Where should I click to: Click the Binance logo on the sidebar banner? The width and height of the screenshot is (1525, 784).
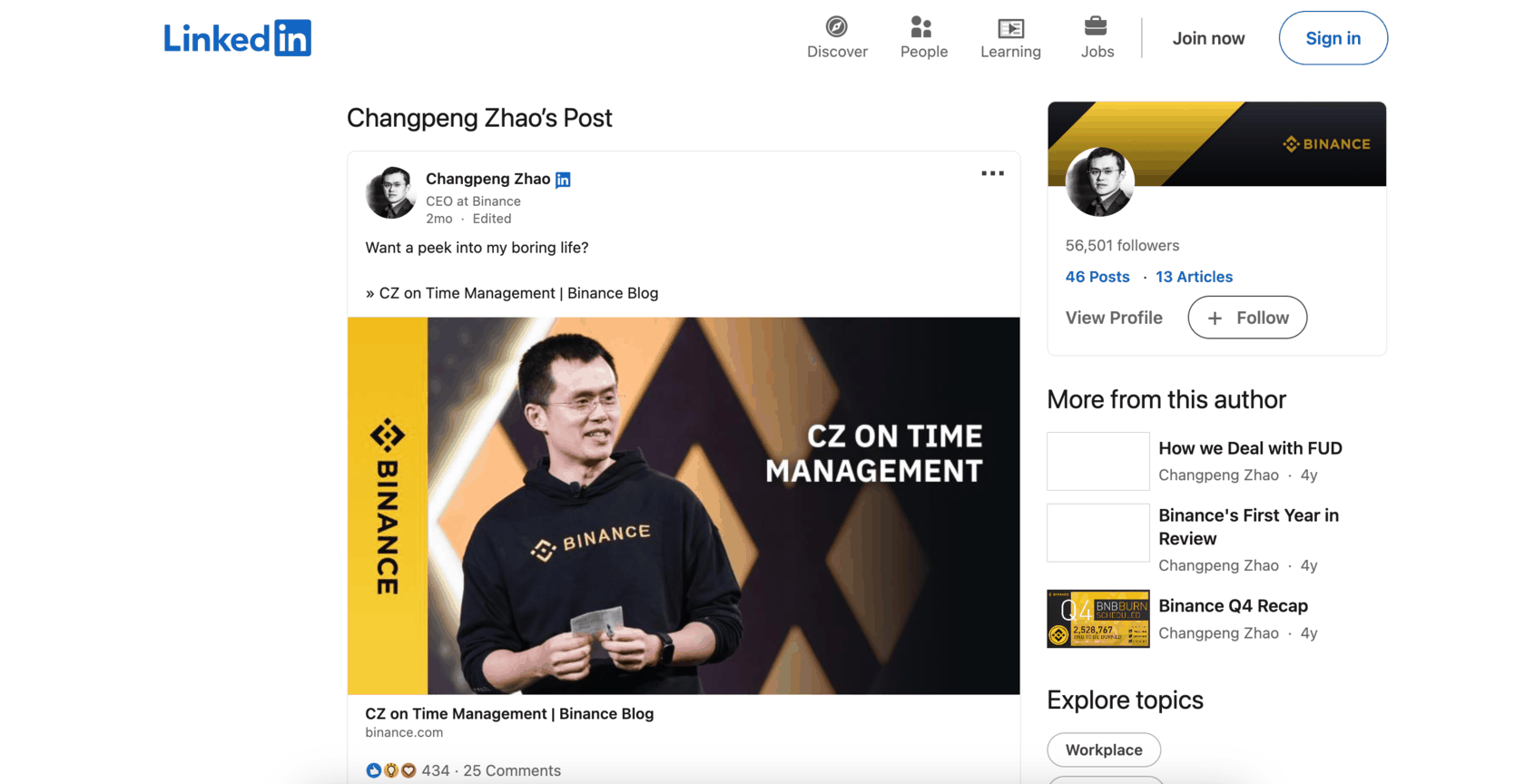click(x=1326, y=144)
